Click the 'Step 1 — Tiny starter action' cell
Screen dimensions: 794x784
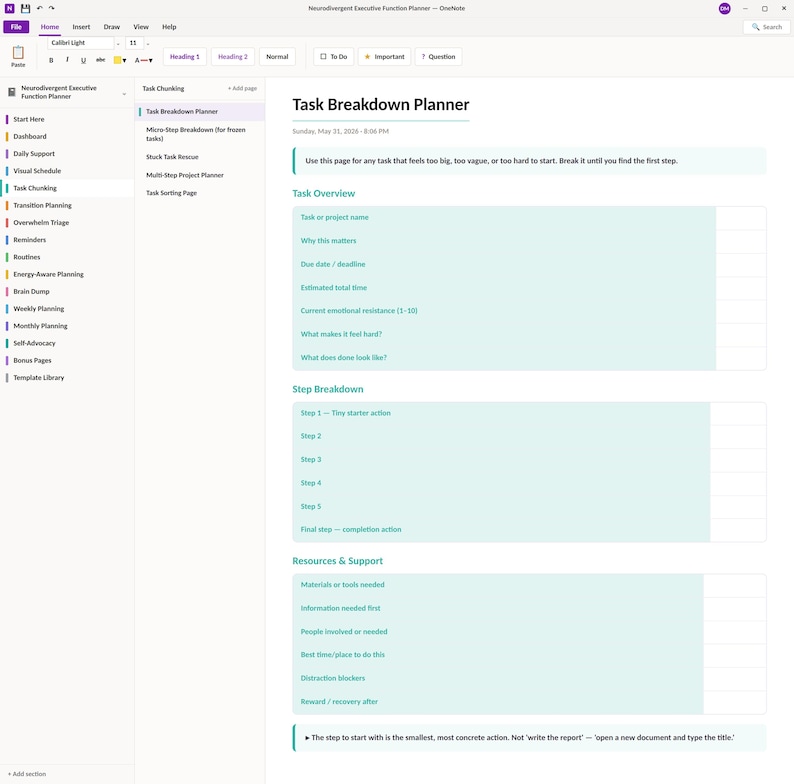pos(501,413)
